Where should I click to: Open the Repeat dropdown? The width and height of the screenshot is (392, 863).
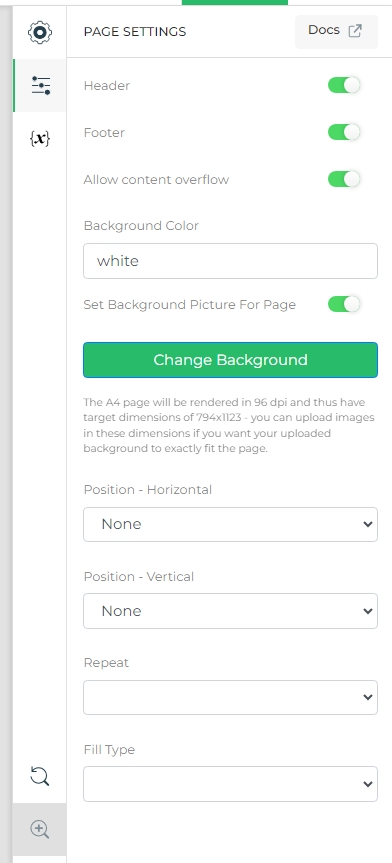(x=230, y=697)
